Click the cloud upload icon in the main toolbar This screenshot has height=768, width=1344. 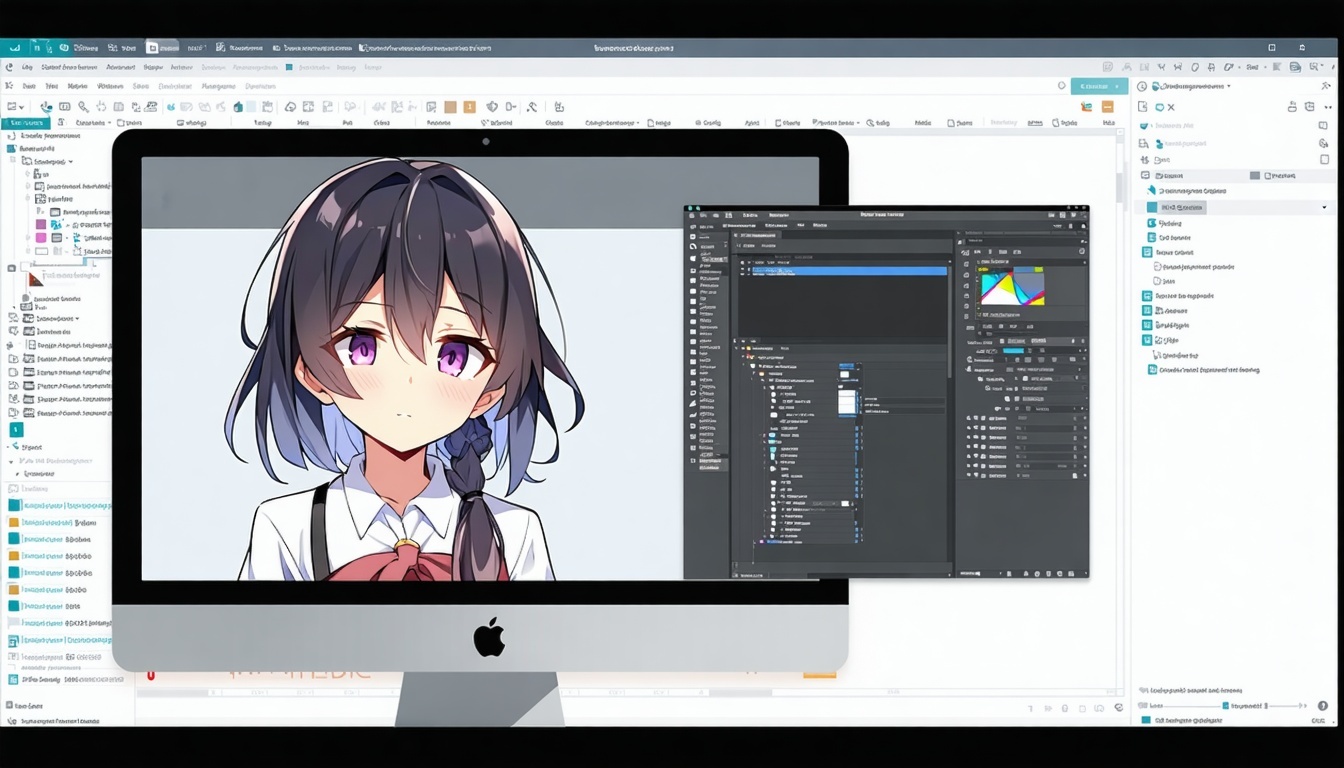coord(290,106)
